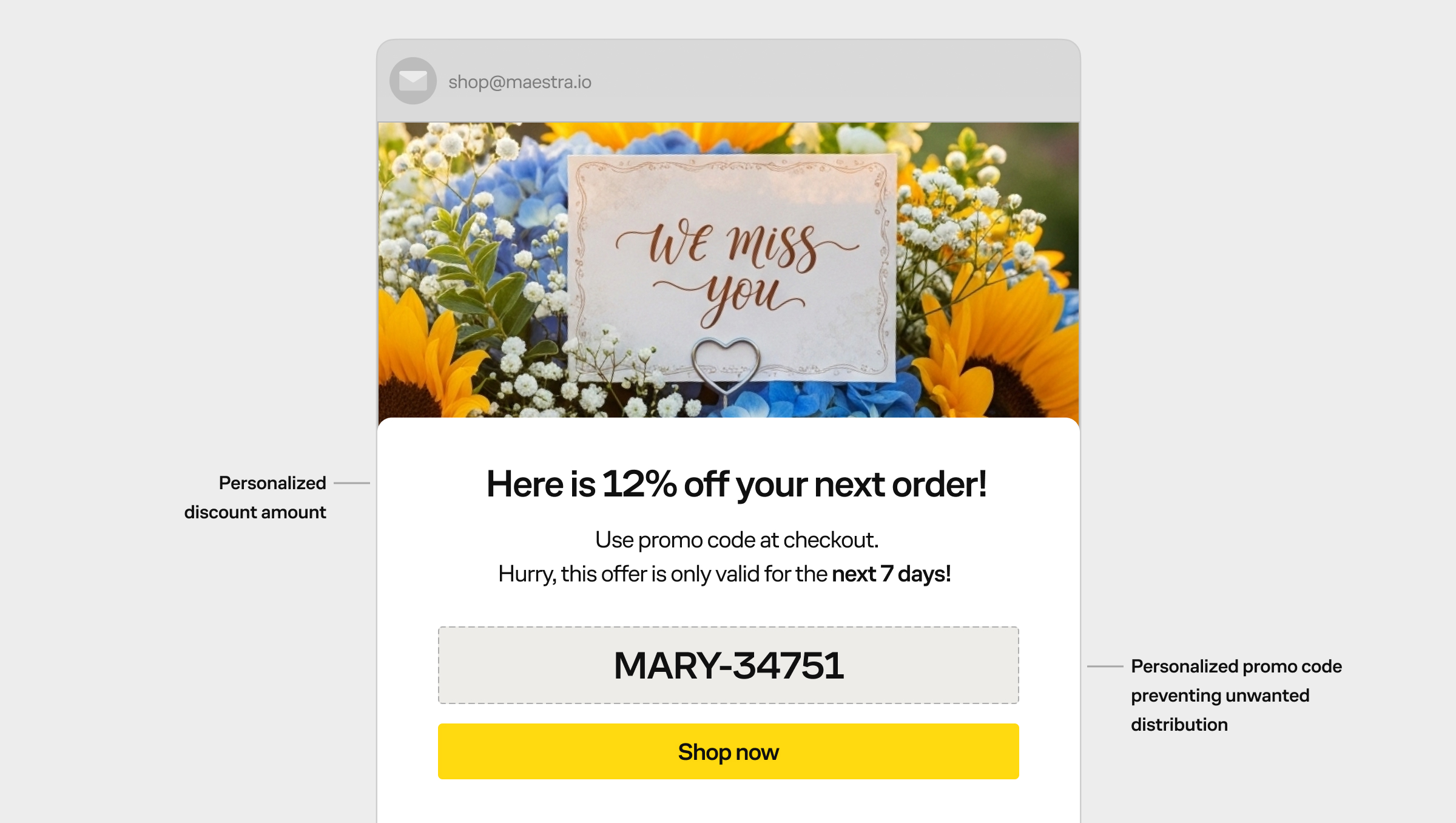The height and width of the screenshot is (823, 1456).
Task: Click the connector line beside the promo code annotation
Action: (x=1105, y=666)
